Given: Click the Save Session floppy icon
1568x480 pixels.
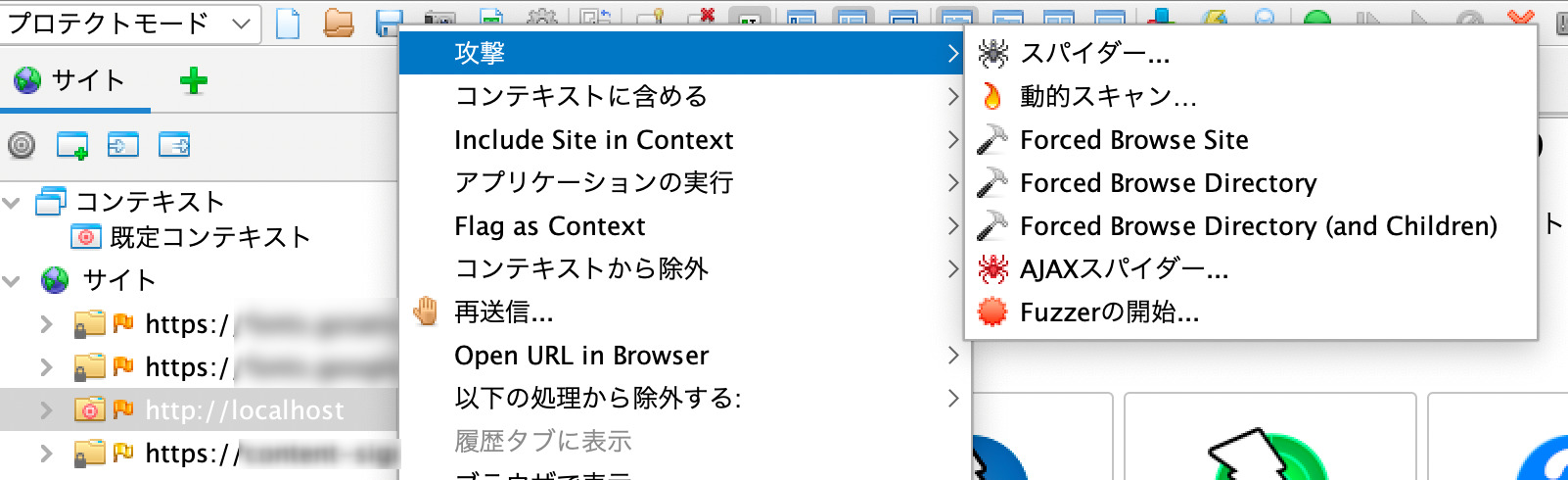Looking at the screenshot, I should click(x=388, y=22).
